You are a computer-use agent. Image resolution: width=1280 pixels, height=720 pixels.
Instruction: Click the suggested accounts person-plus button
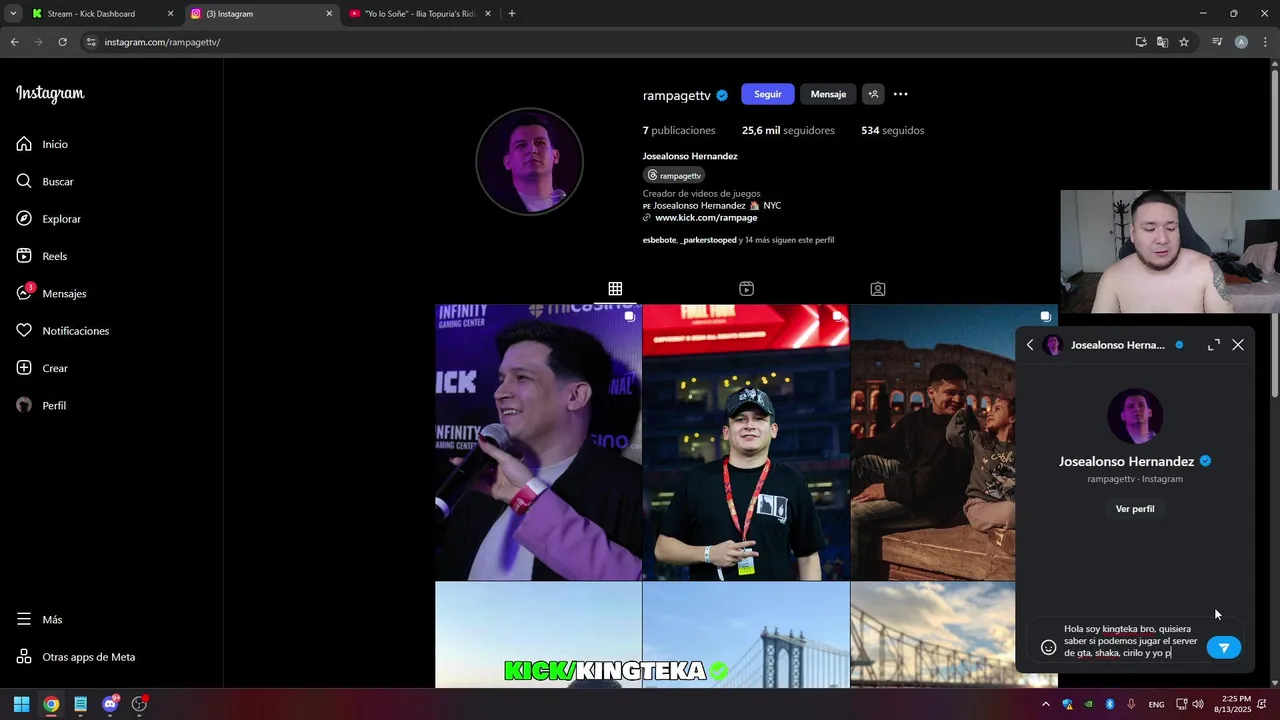coord(873,94)
